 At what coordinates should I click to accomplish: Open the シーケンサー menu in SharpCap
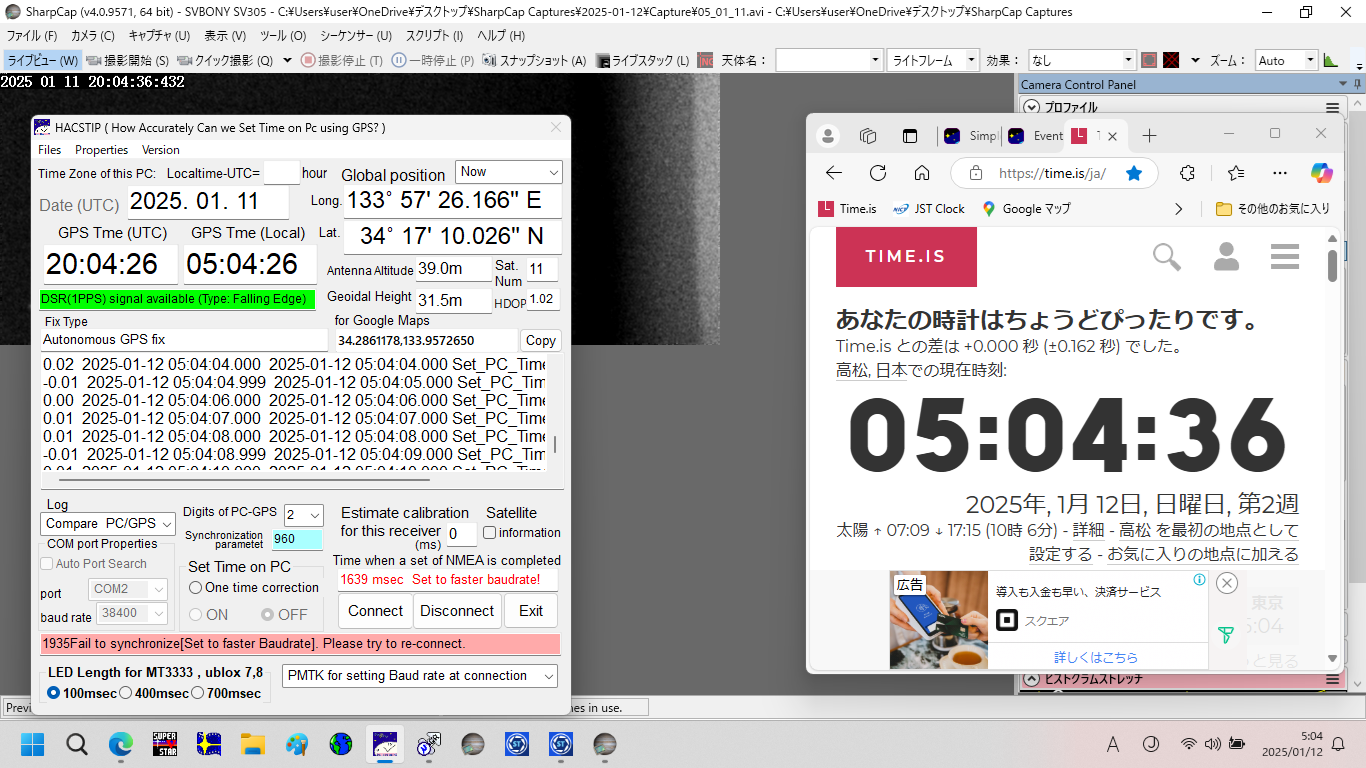click(x=355, y=35)
